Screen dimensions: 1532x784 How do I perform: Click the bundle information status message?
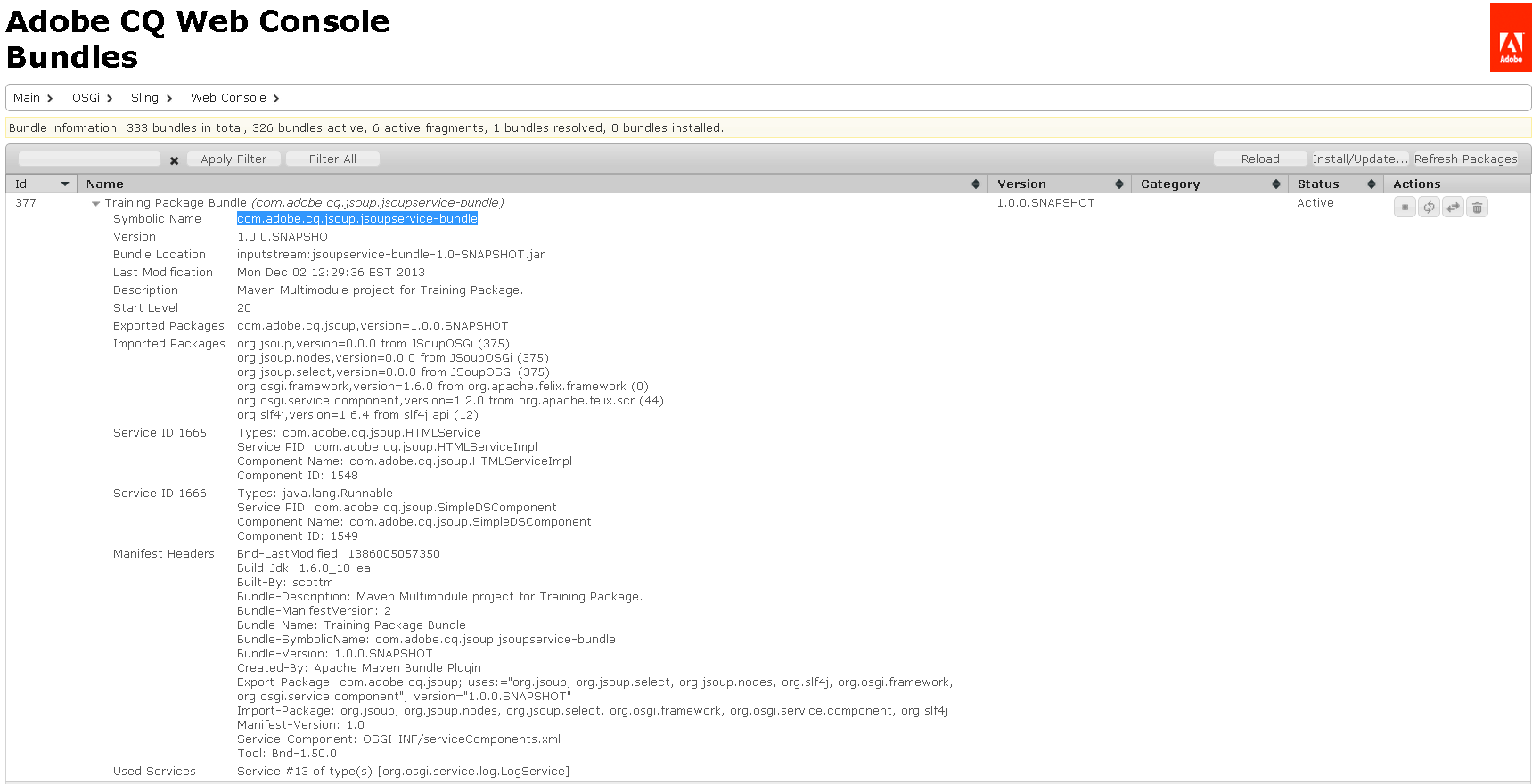[366, 128]
